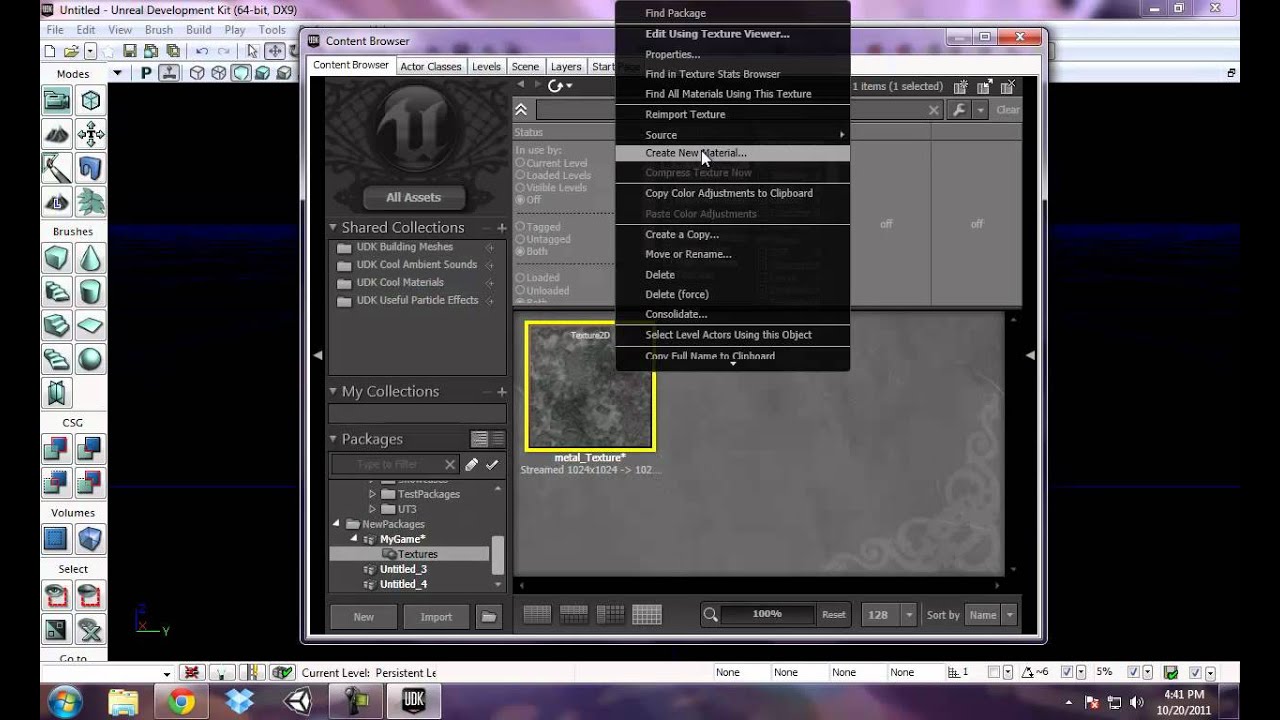This screenshot has height=720, width=1280.
Task: Apply CSG Add operation
Action: click(x=56, y=449)
